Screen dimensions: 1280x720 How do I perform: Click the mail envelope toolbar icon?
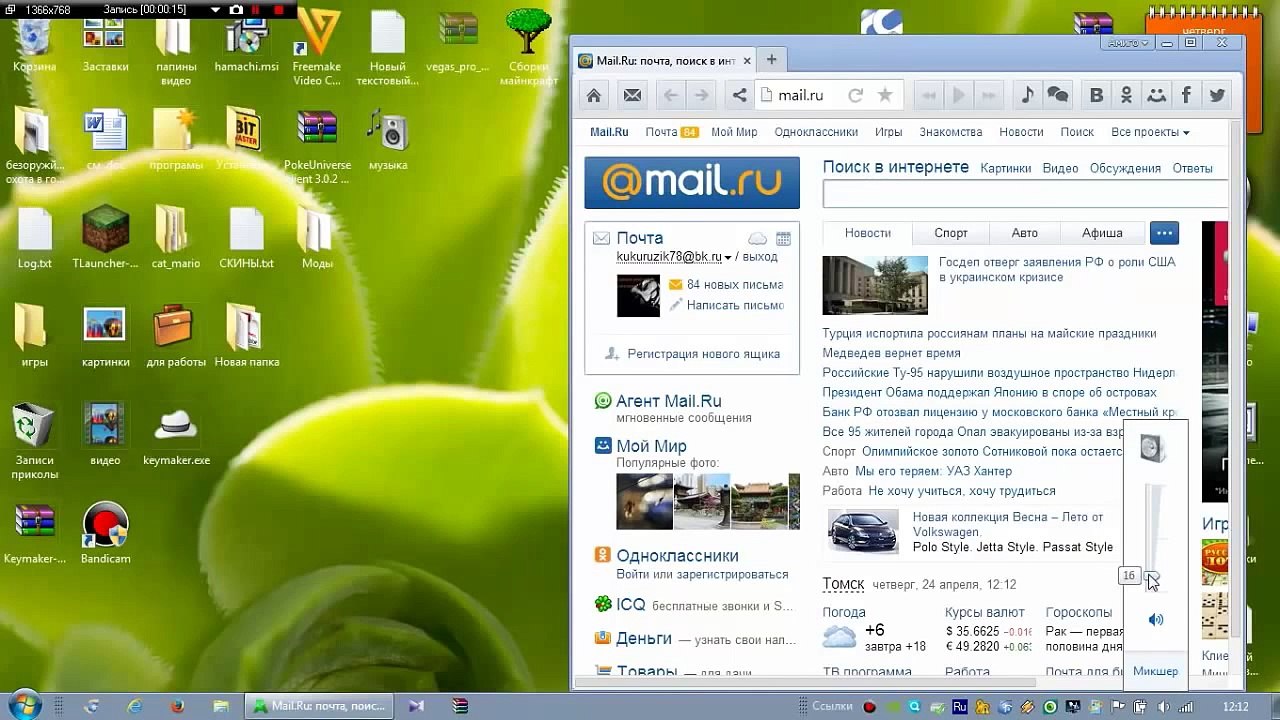point(632,95)
